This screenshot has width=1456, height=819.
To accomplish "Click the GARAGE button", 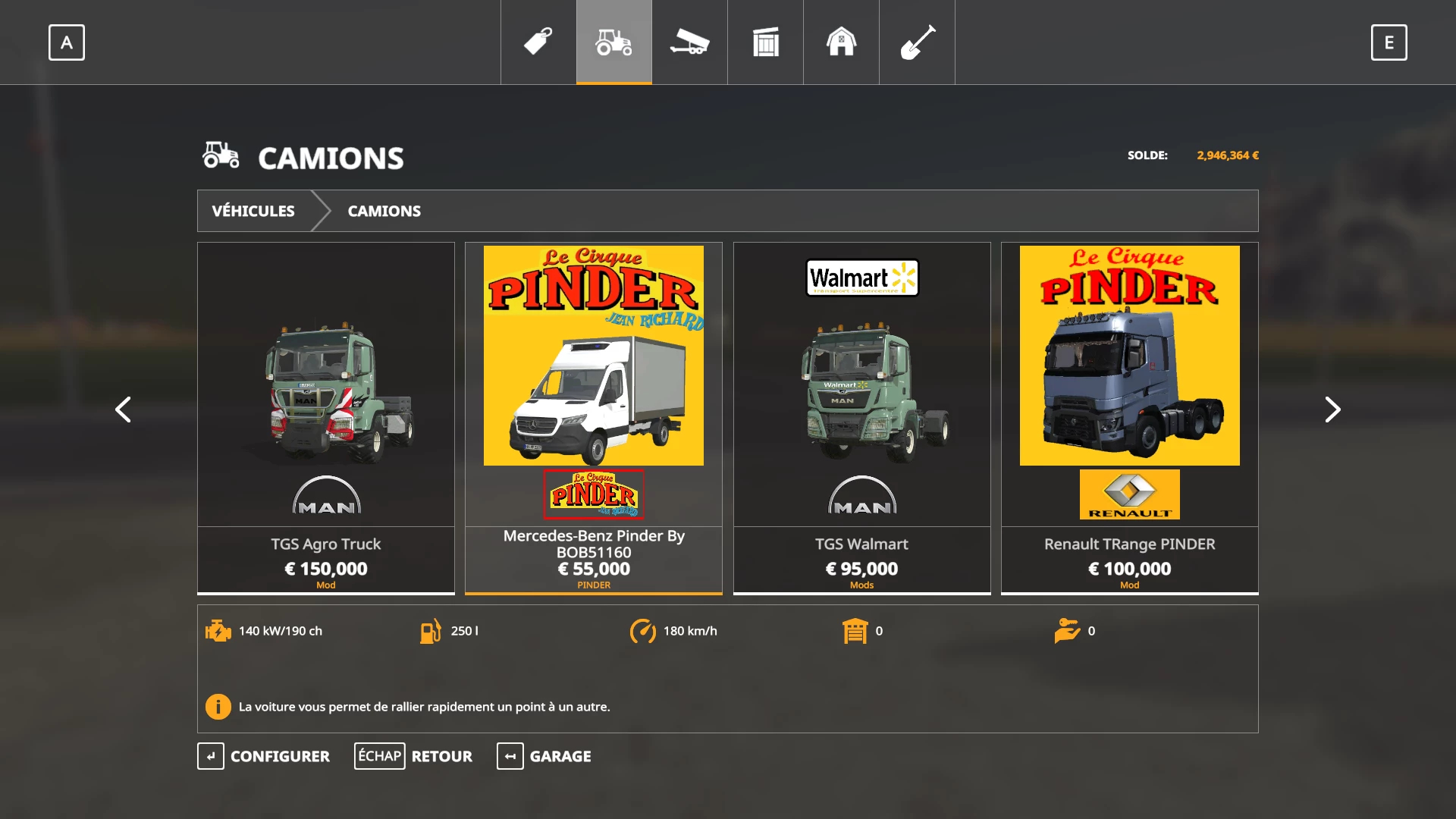I will point(544,756).
